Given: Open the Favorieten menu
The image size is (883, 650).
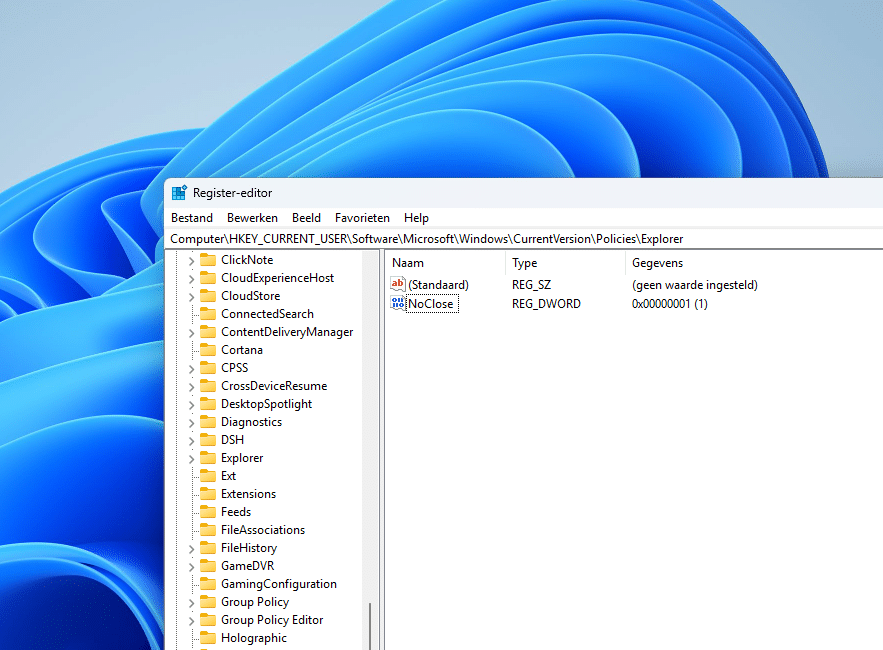Looking at the screenshot, I should 362,217.
